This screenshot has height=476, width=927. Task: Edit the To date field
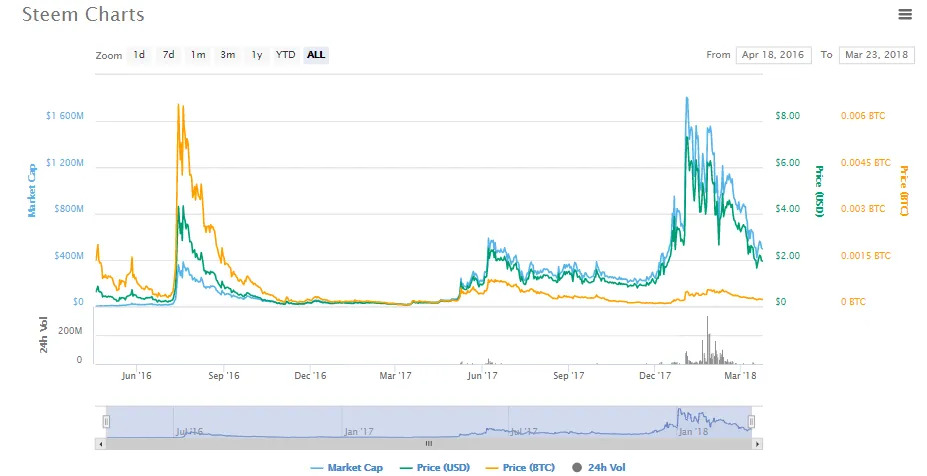876,55
